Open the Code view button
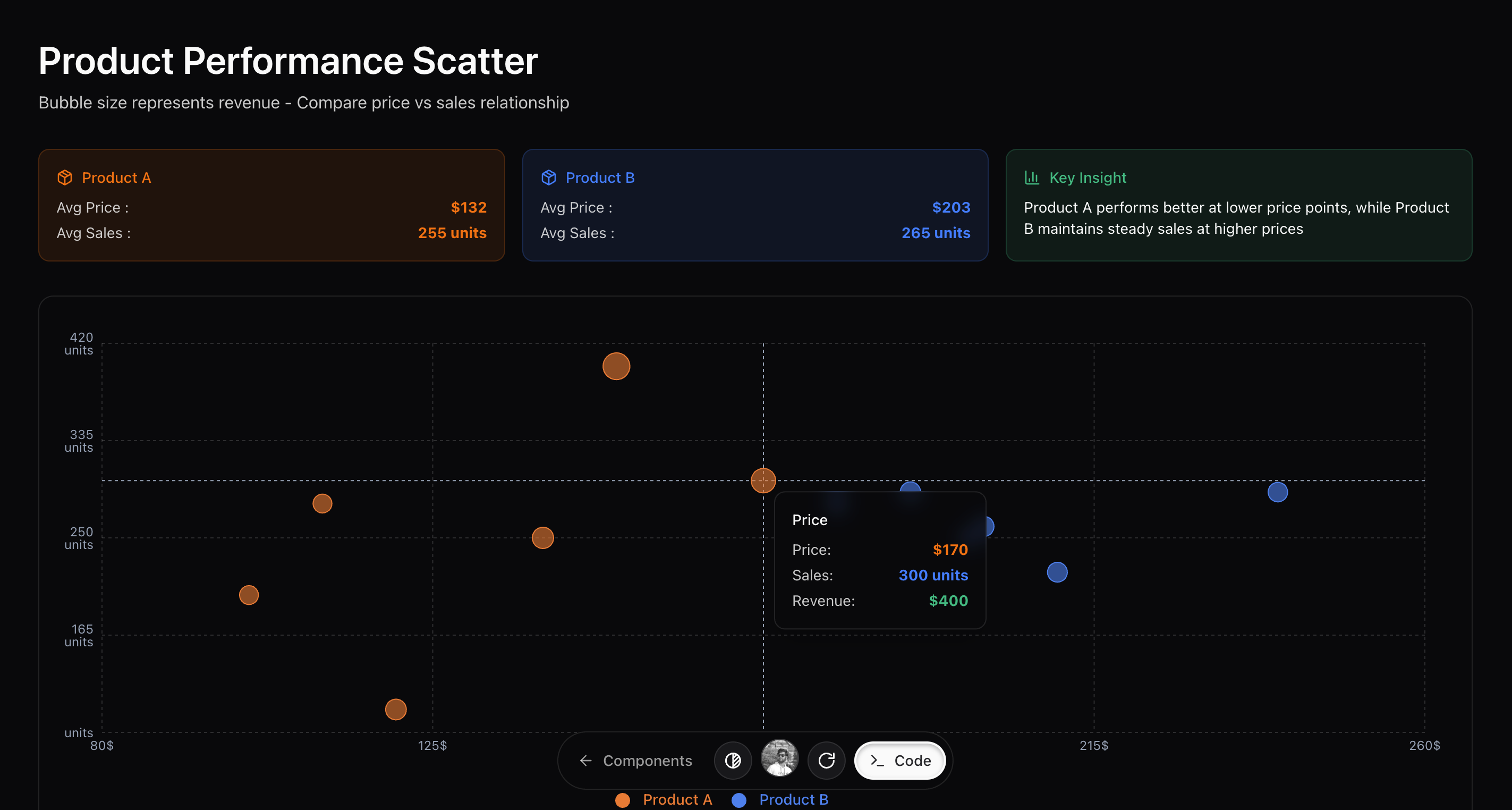 click(x=900, y=761)
